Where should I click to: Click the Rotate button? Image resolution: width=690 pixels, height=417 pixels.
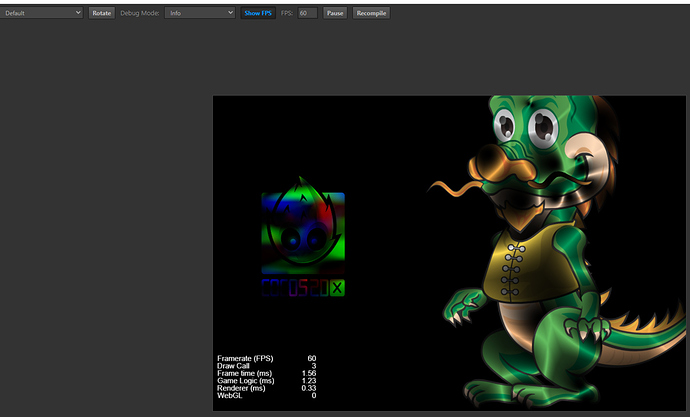click(102, 13)
